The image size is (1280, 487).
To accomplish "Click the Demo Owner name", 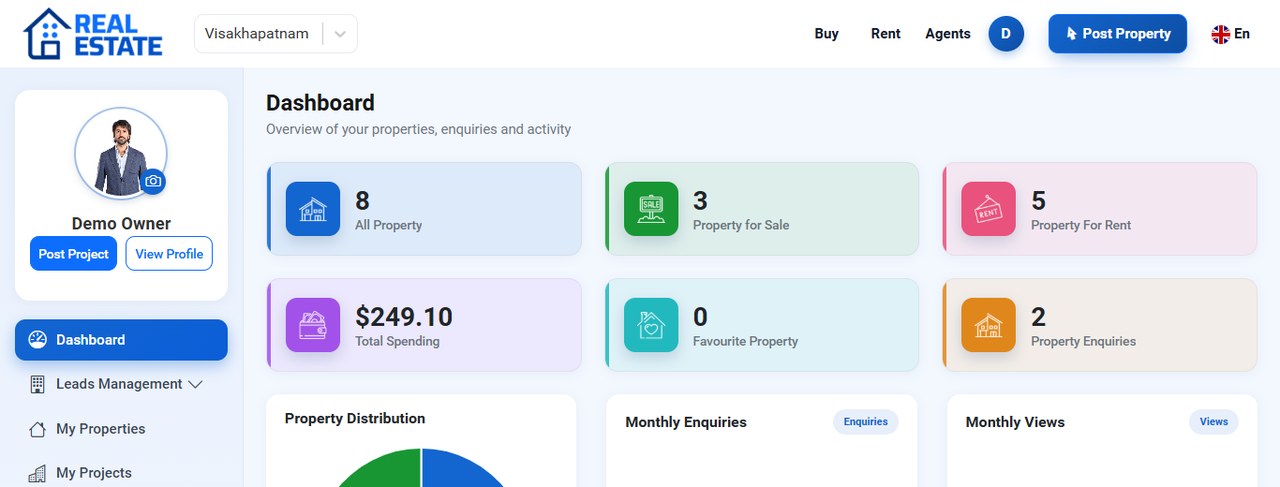I will (x=121, y=224).
